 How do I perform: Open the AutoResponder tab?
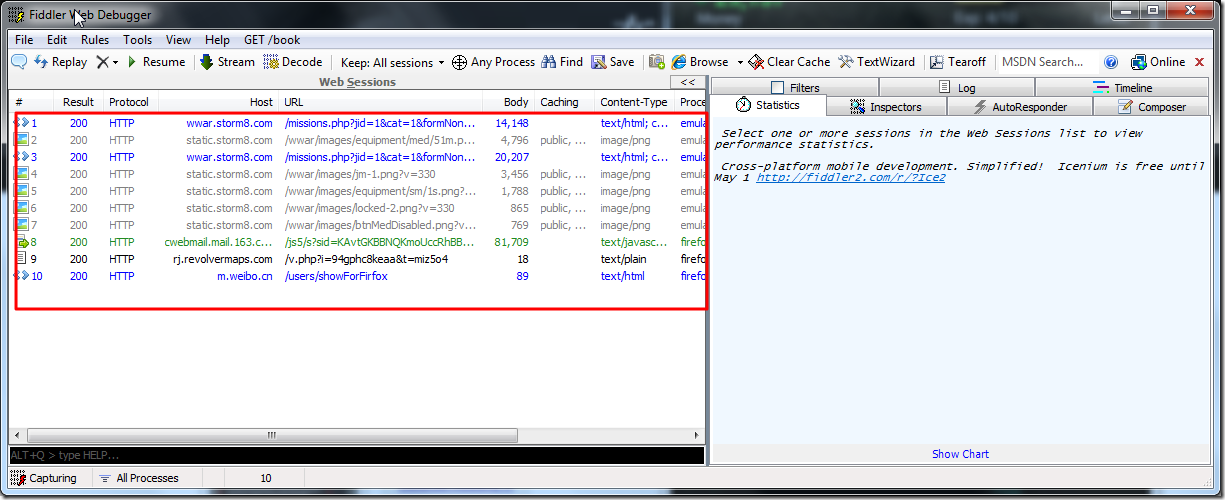point(1019,107)
